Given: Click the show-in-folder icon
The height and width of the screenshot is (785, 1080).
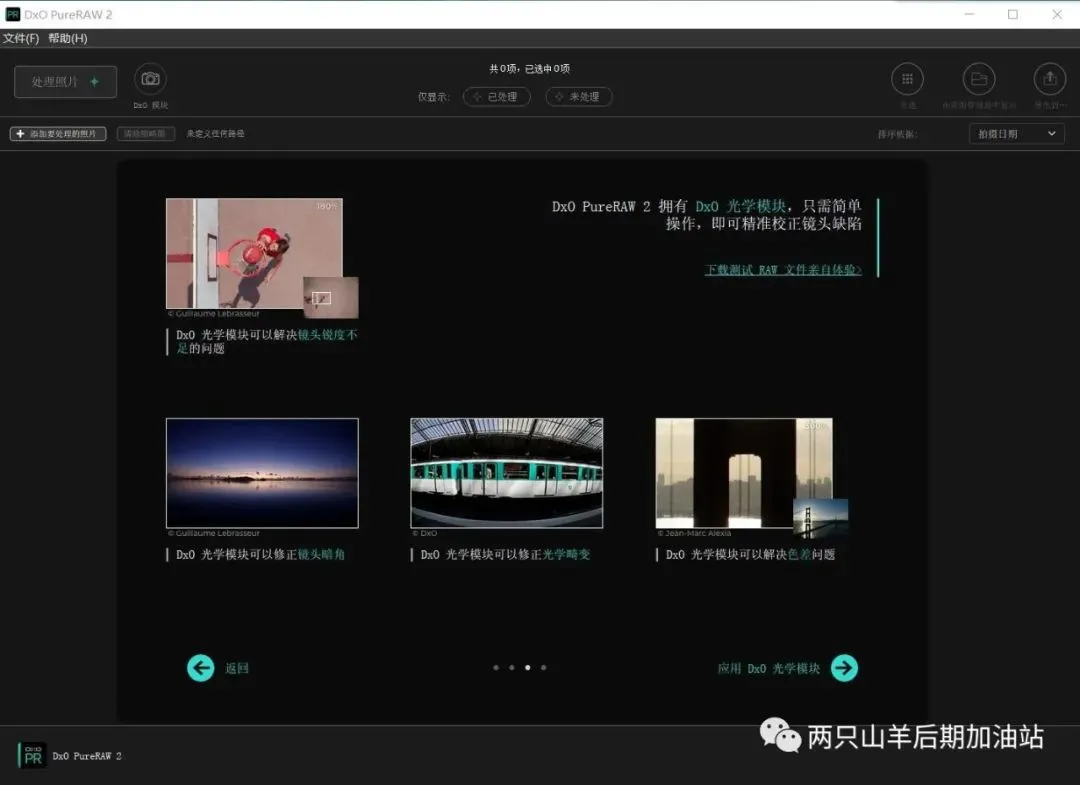Looking at the screenshot, I should click(x=979, y=79).
